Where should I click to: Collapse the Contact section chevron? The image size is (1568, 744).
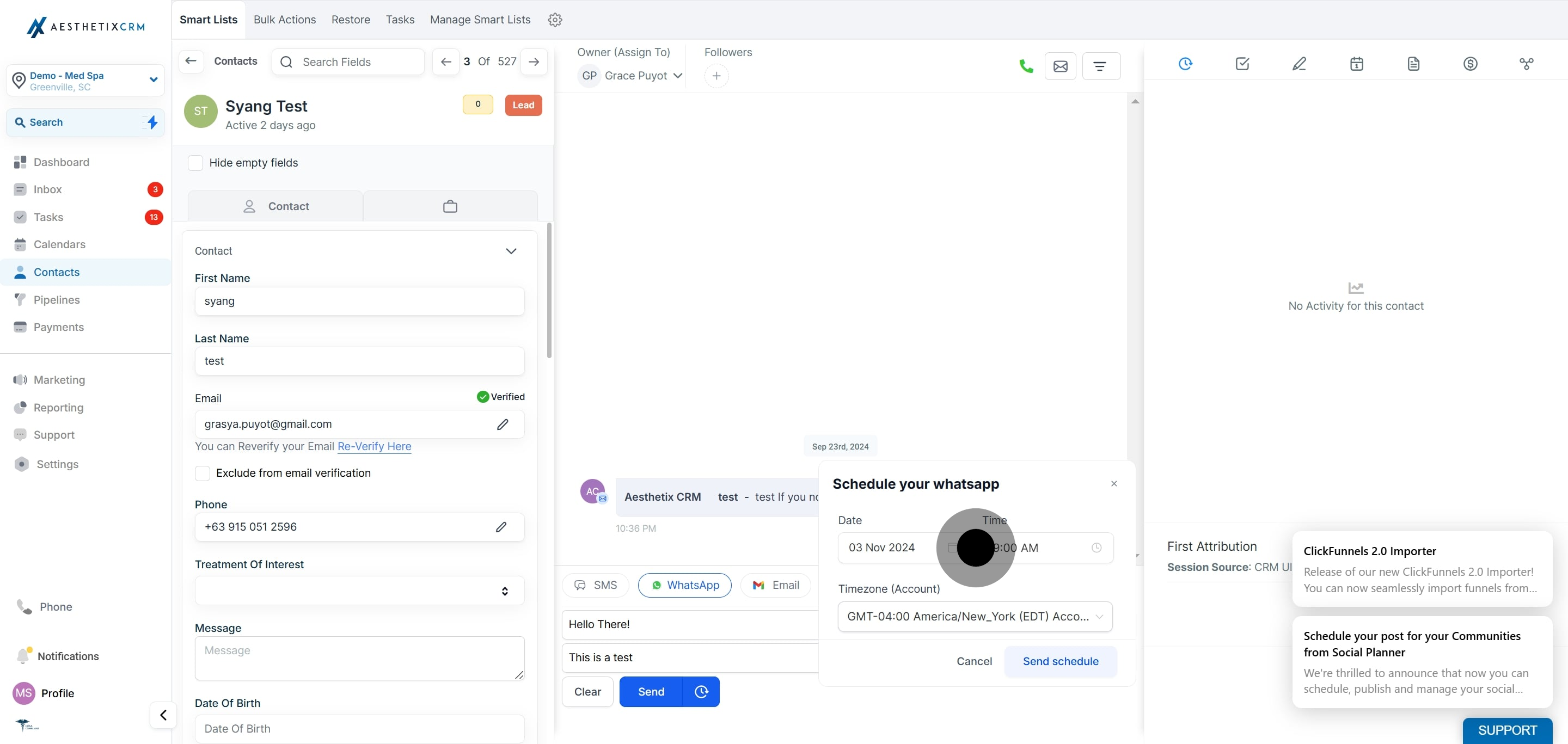click(511, 251)
